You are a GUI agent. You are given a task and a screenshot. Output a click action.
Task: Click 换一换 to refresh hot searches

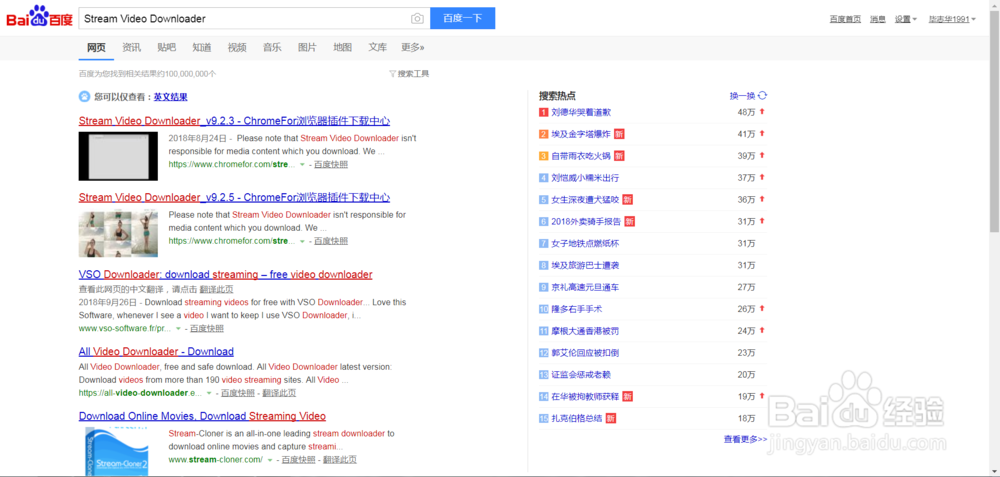tap(742, 96)
